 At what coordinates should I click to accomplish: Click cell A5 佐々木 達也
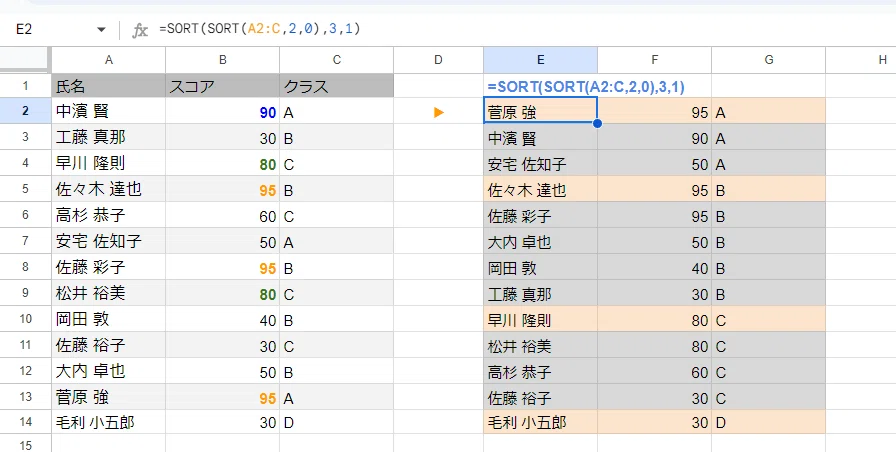(109, 189)
